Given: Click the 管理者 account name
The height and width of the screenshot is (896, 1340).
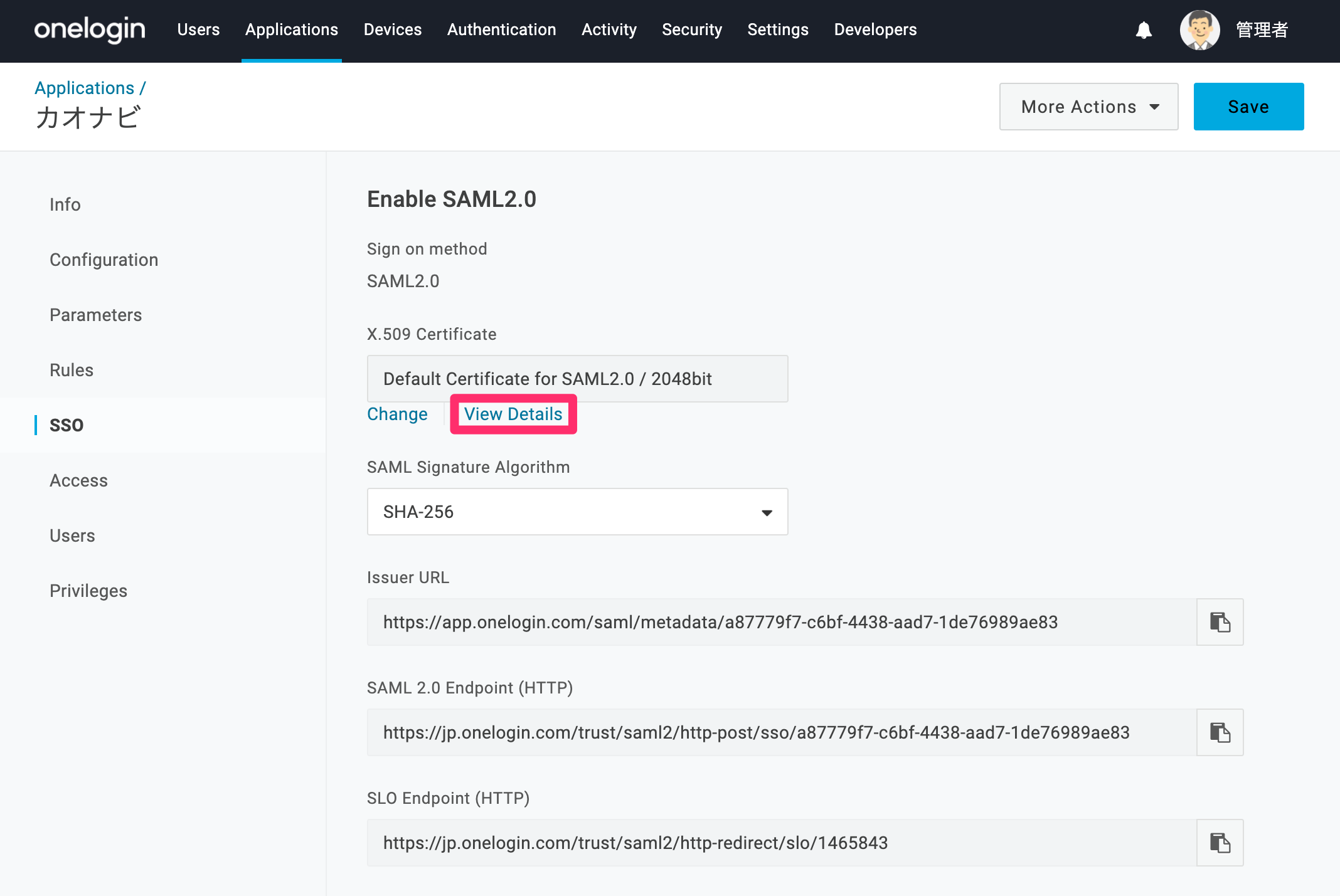Looking at the screenshot, I should click(1262, 29).
